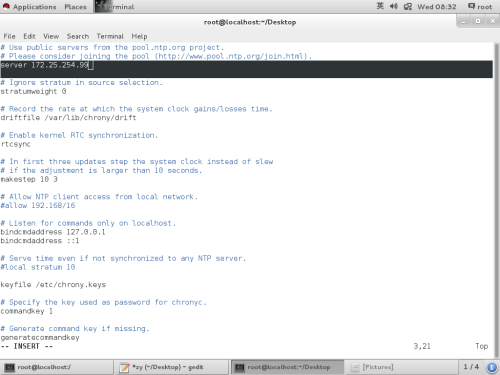
Task: Click the 'bindcmdaddress ::1' line
Action: [x=40, y=241]
